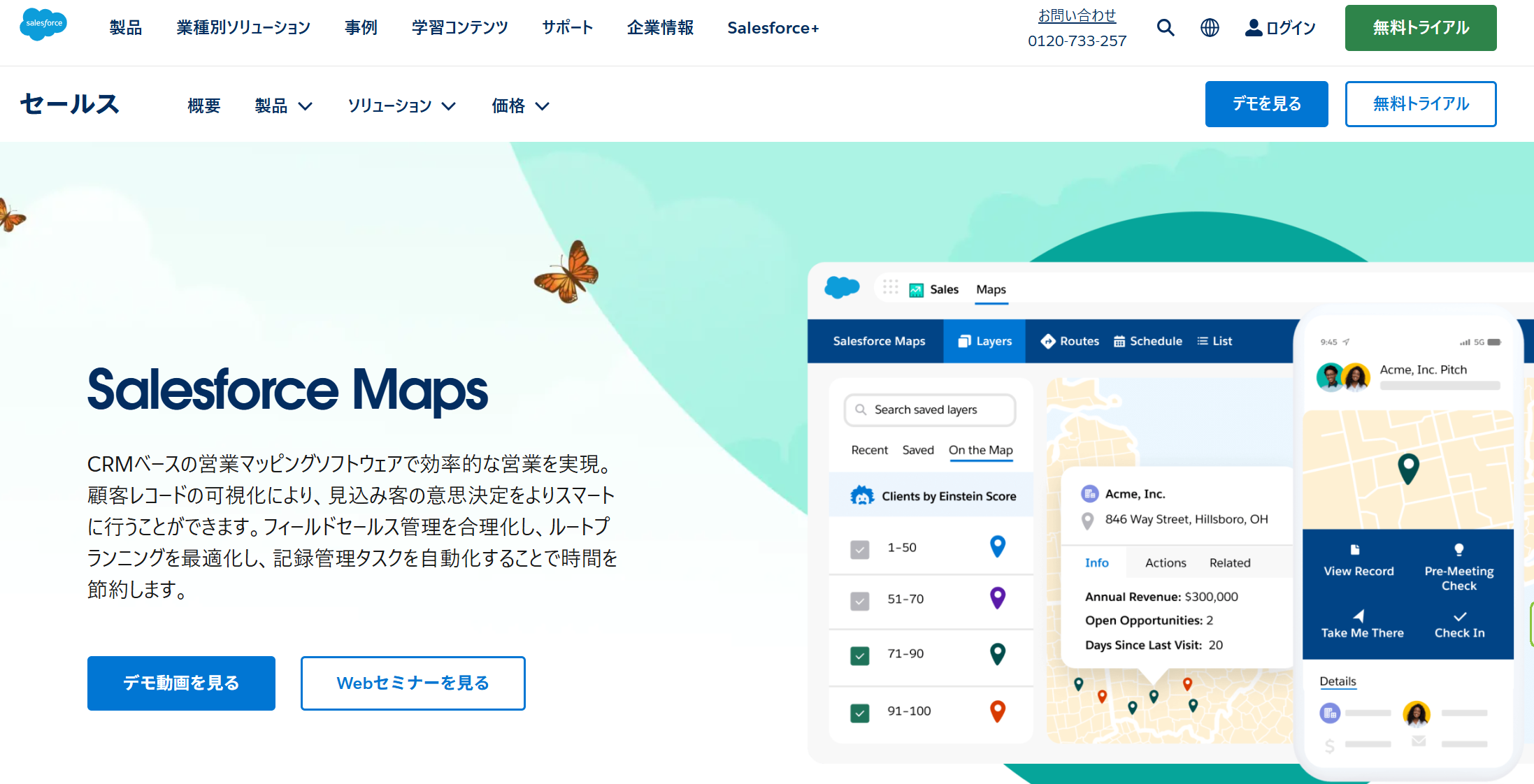Image resolution: width=1534 pixels, height=784 pixels.
Task: Click the View Record document icon
Action: [x=1355, y=549]
